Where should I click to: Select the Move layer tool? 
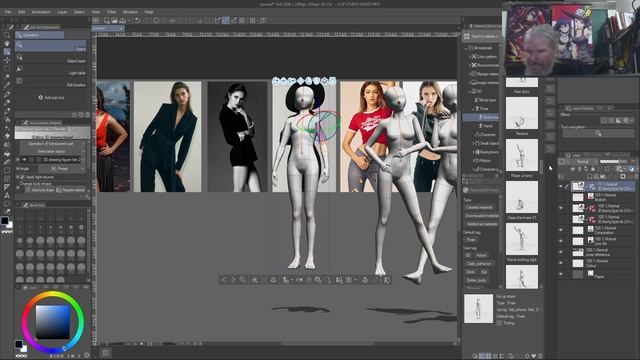(7, 60)
